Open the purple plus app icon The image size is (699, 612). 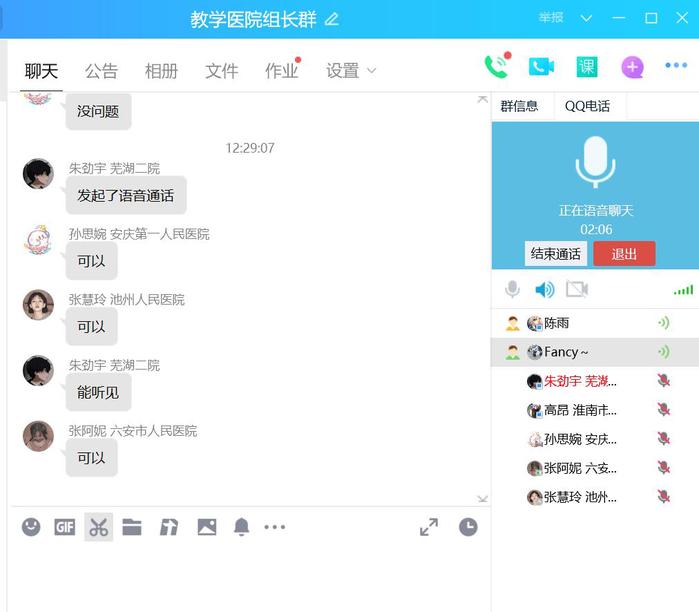pyautogui.click(x=632, y=67)
